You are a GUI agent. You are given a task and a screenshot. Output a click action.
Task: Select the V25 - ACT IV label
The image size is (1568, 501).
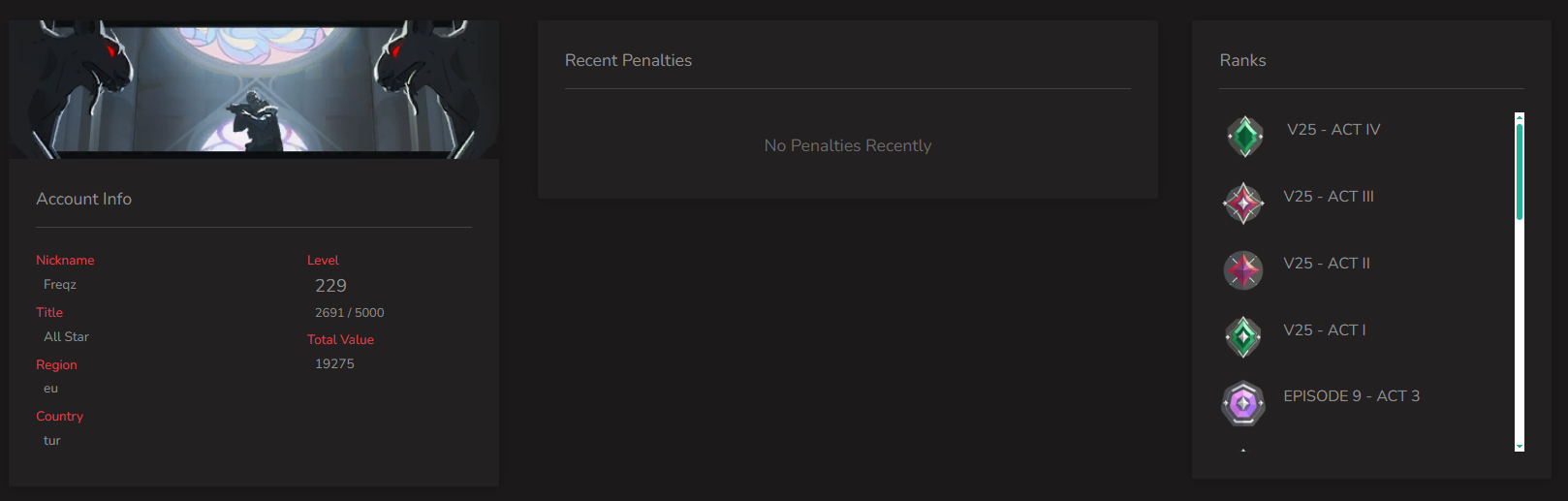click(1333, 130)
